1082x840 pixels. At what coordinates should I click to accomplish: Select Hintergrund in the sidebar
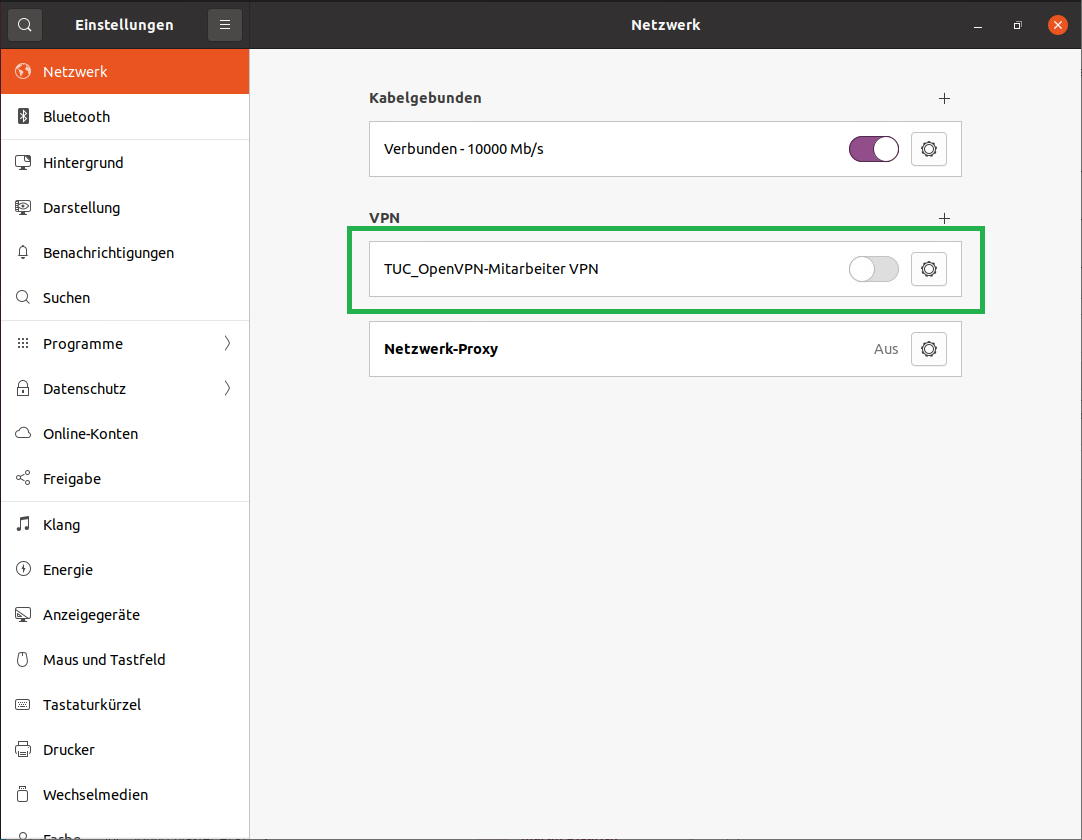pos(83,163)
